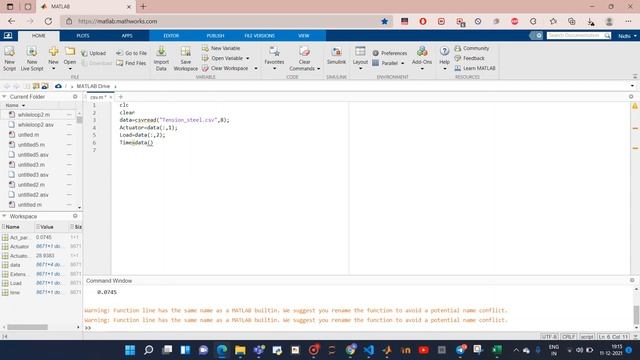Click the Help icon
640x360 pixels.
tap(444, 51)
